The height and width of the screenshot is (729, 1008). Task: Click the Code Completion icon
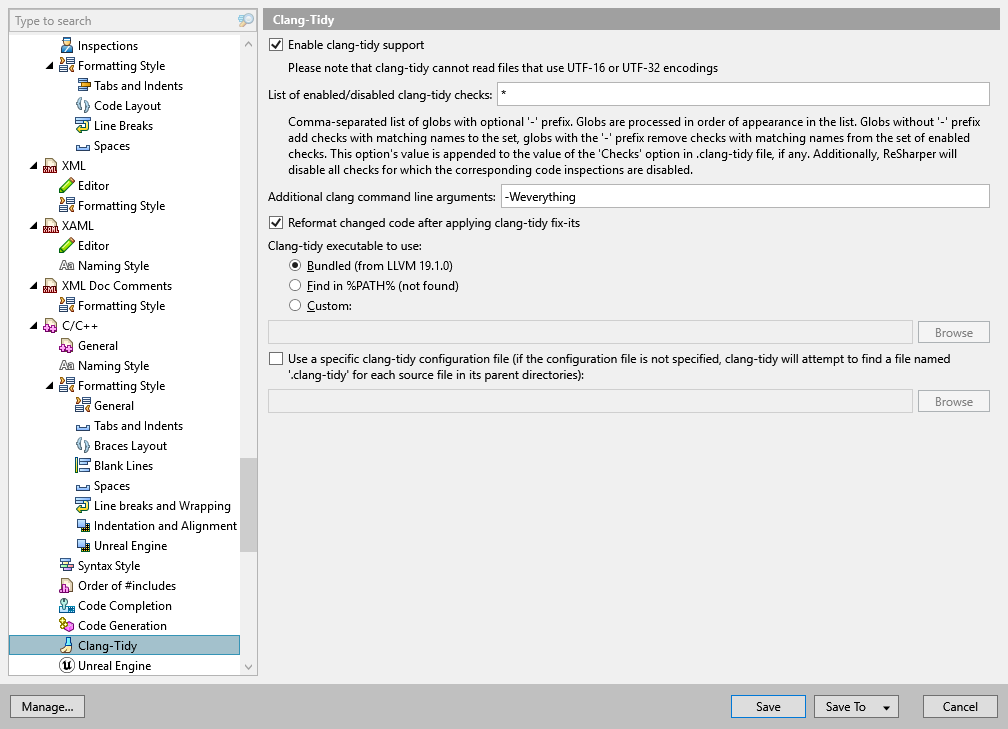pyautogui.click(x=66, y=605)
